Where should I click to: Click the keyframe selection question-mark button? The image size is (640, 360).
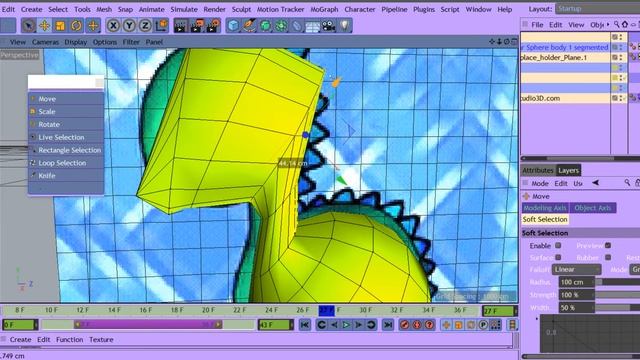point(429,325)
